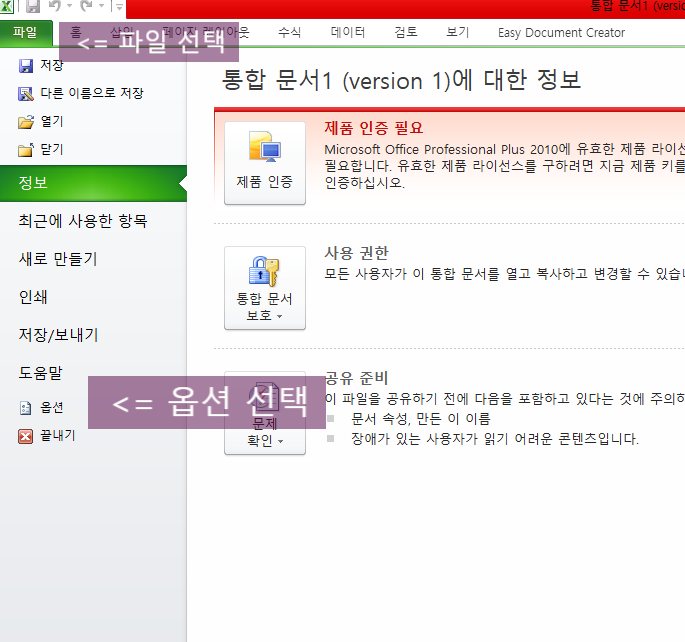This screenshot has height=642, width=685.
Task: Select the 정보 section
Action: point(93,183)
